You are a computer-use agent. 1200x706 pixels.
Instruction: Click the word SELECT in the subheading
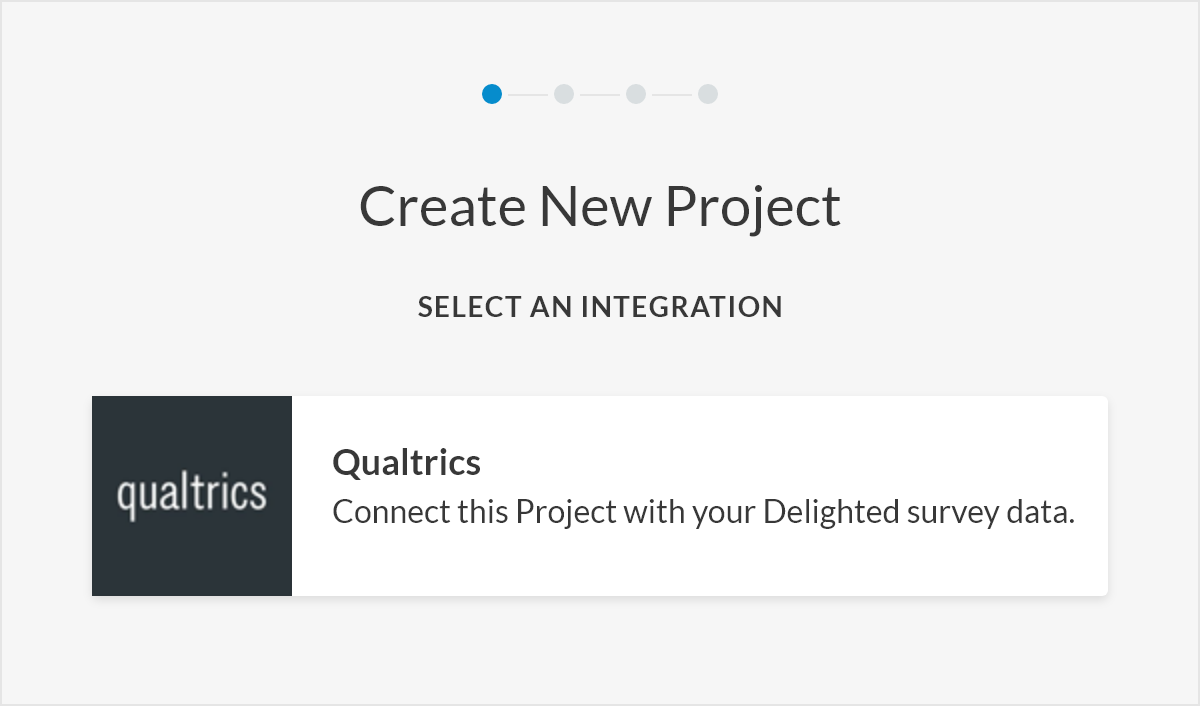469,307
